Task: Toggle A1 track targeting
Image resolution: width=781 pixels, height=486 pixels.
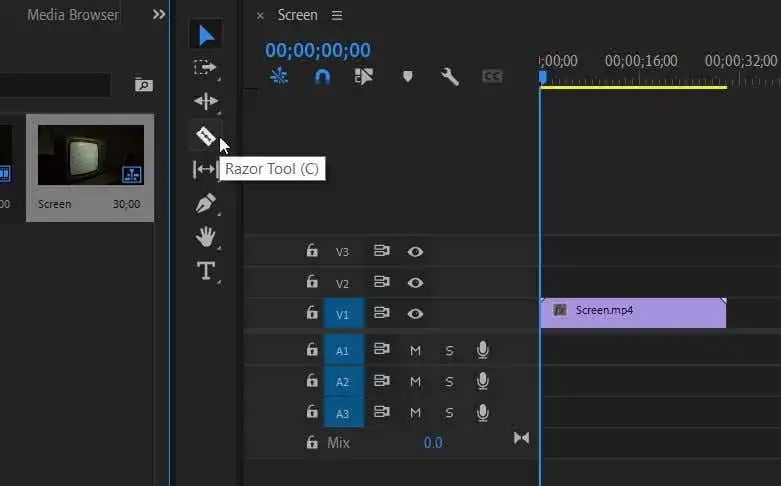Action: pyautogui.click(x=344, y=350)
